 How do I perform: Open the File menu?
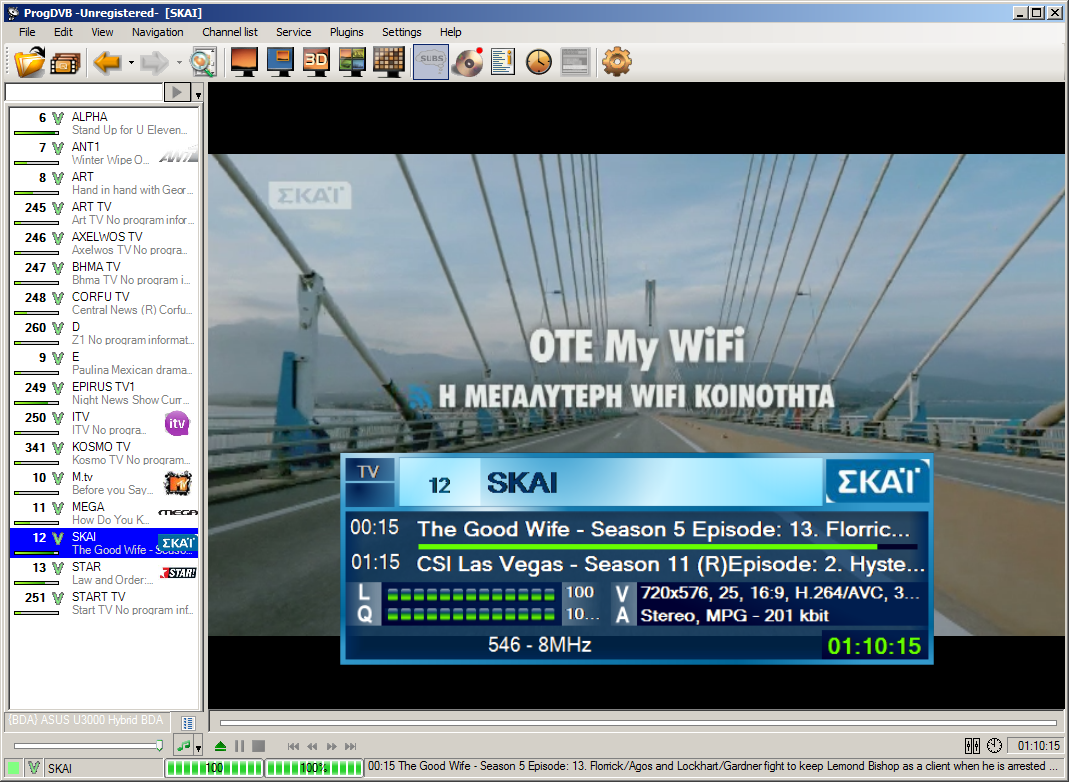point(27,32)
